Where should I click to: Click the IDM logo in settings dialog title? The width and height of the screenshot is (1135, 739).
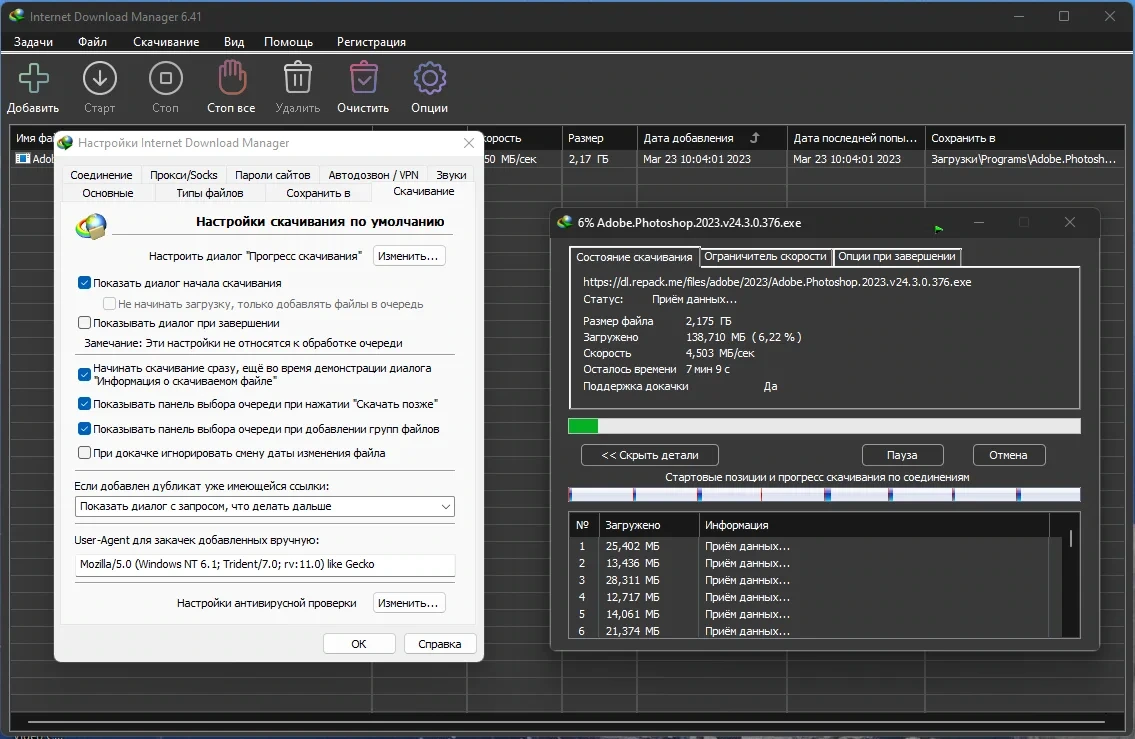[x=65, y=143]
